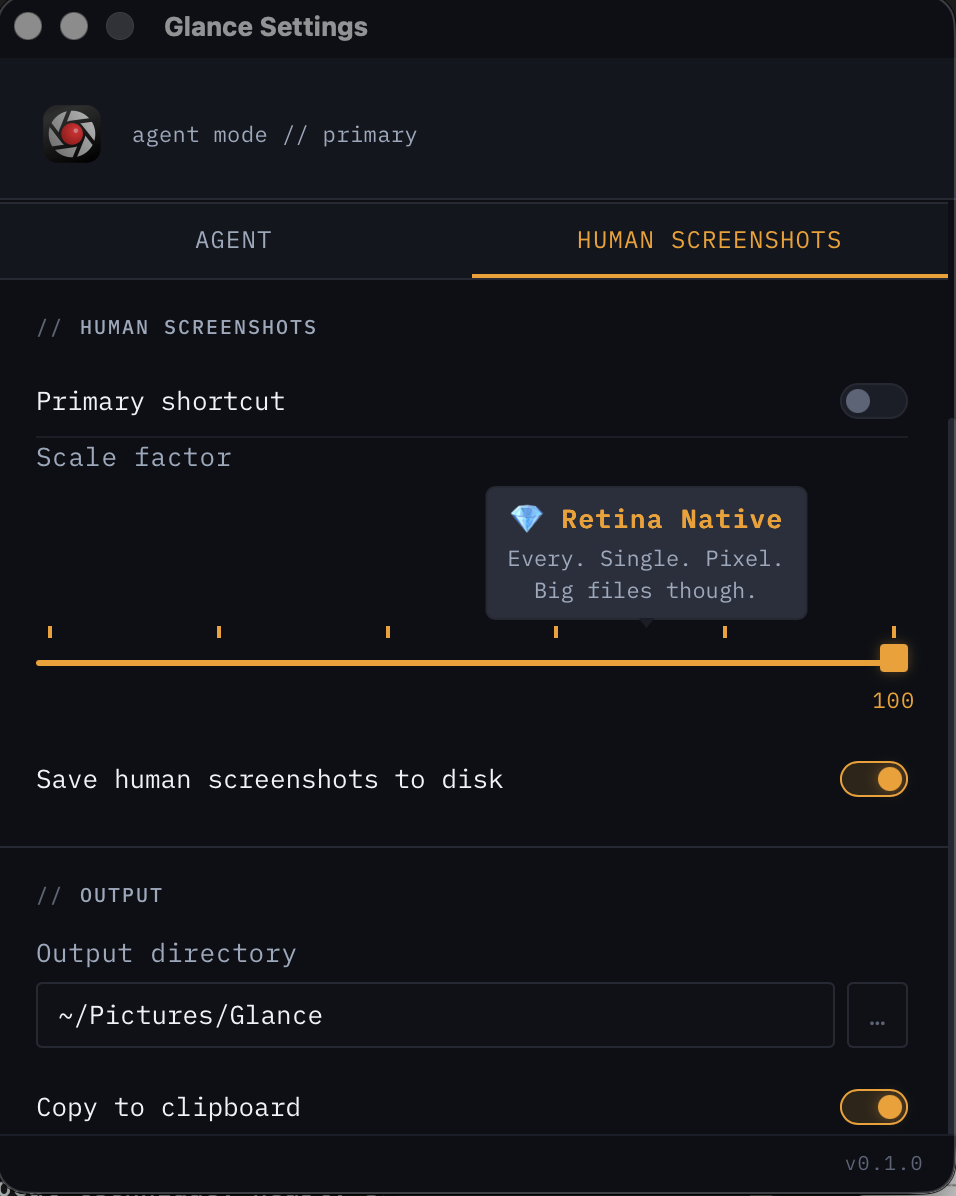Viewport: 956px width, 1196px height.
Task: Set scale slider to the second tick mark
Action: point(219,661)
